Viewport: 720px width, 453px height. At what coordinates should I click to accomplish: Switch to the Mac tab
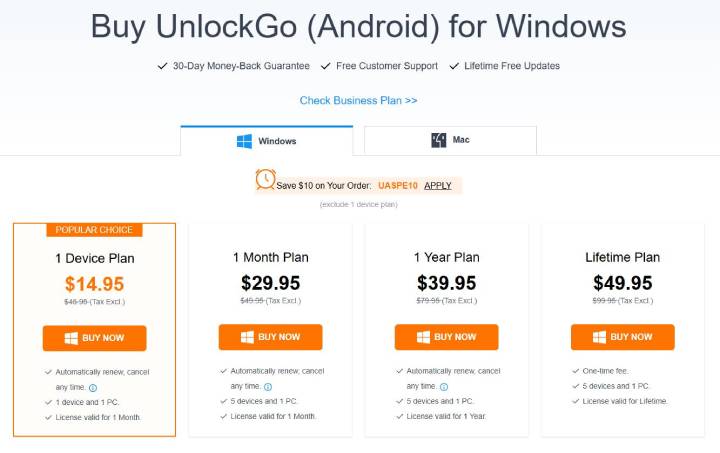coord(450,141)
